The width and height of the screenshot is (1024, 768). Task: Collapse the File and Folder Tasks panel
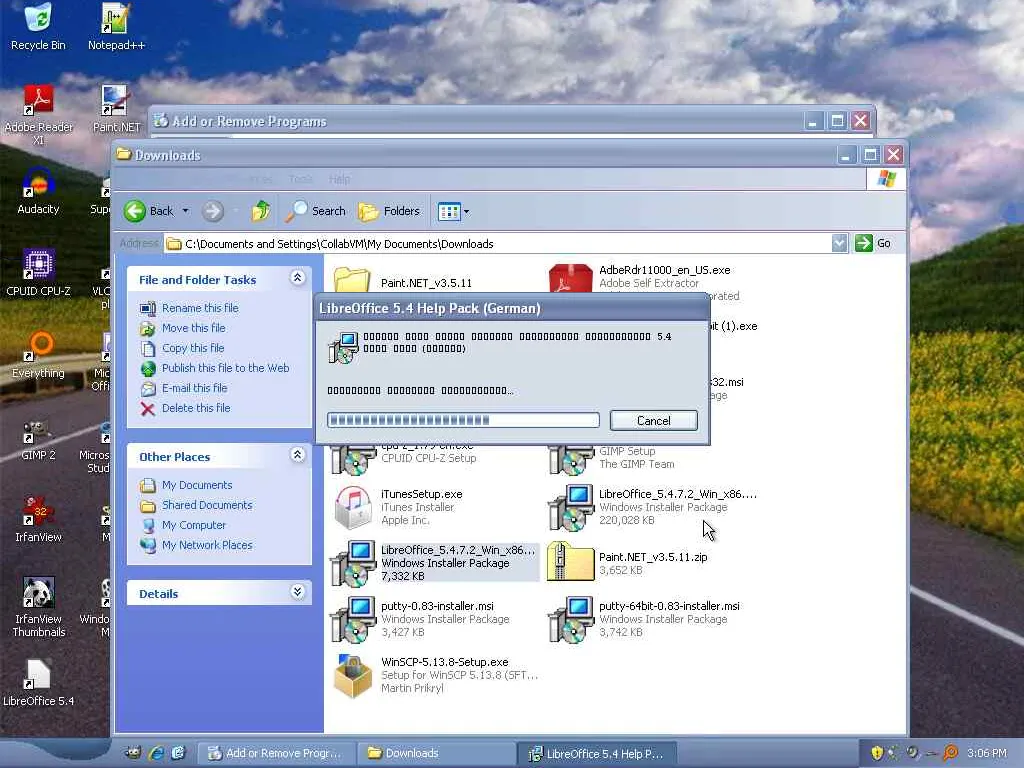pos(297,278)
